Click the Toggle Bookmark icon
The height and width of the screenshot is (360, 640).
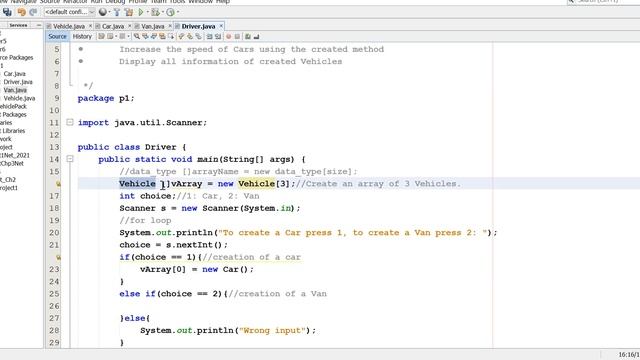coord(198,36)
